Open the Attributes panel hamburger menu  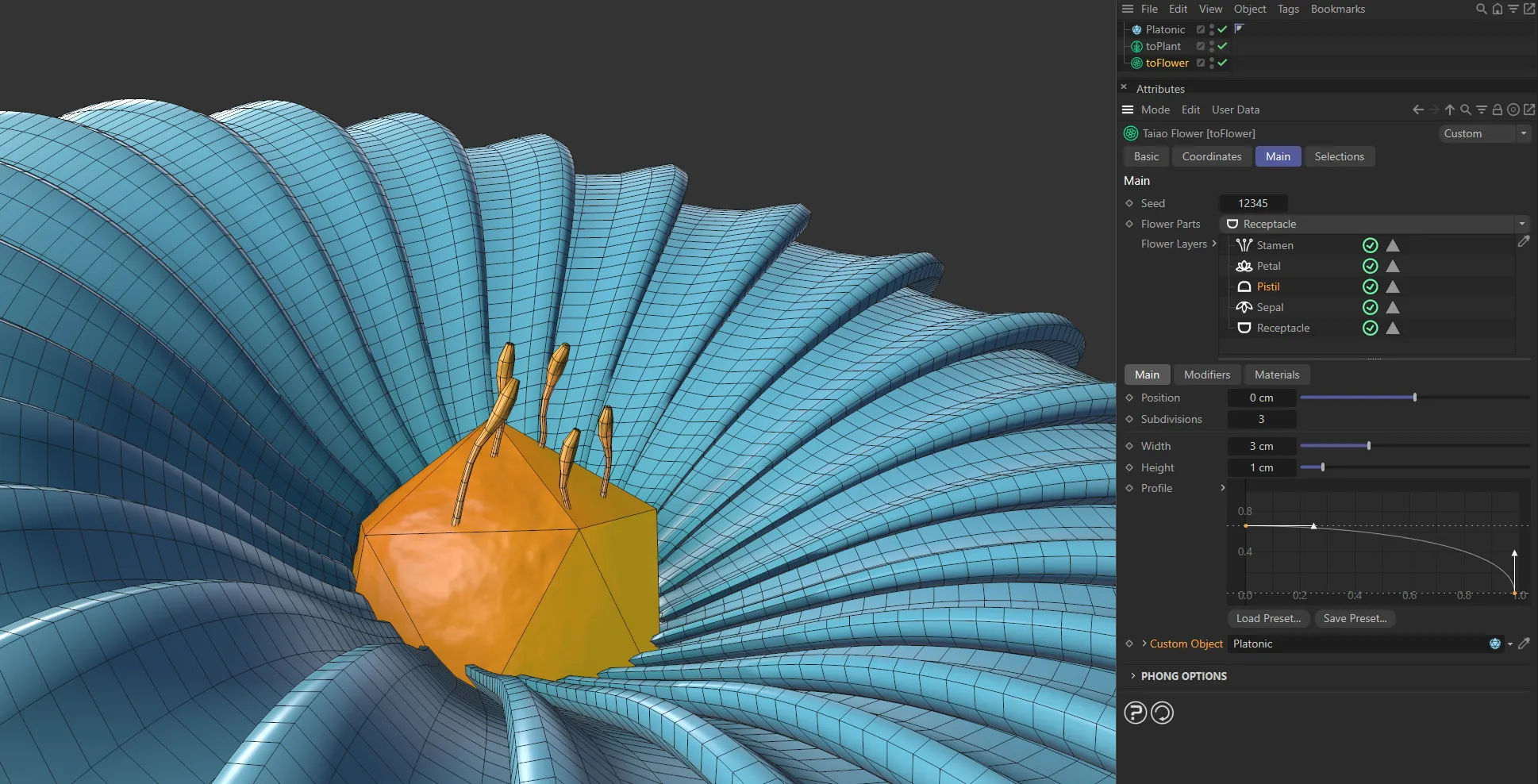pyautogui.click(x=1128, y=110)
